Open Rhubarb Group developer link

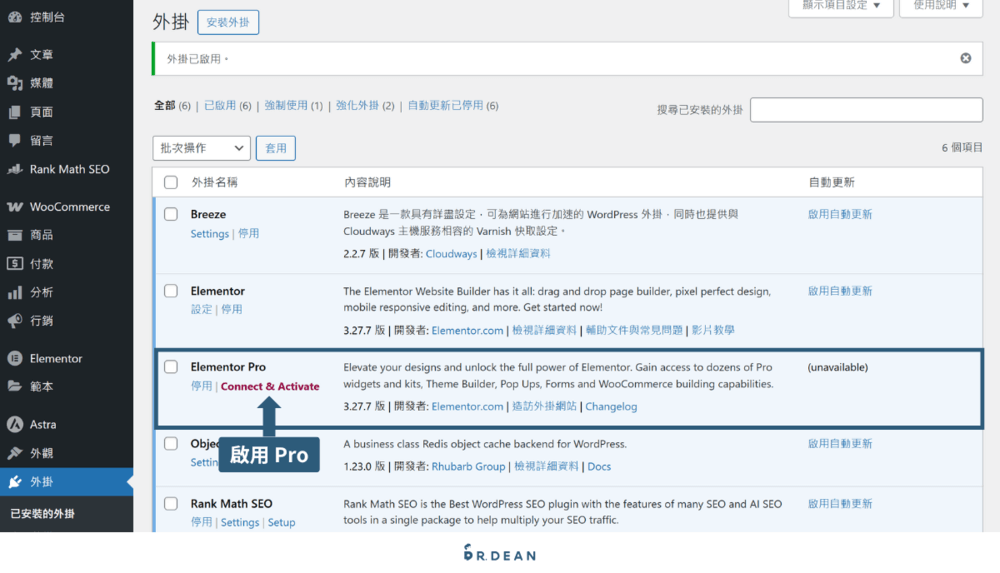click(468, 466)
